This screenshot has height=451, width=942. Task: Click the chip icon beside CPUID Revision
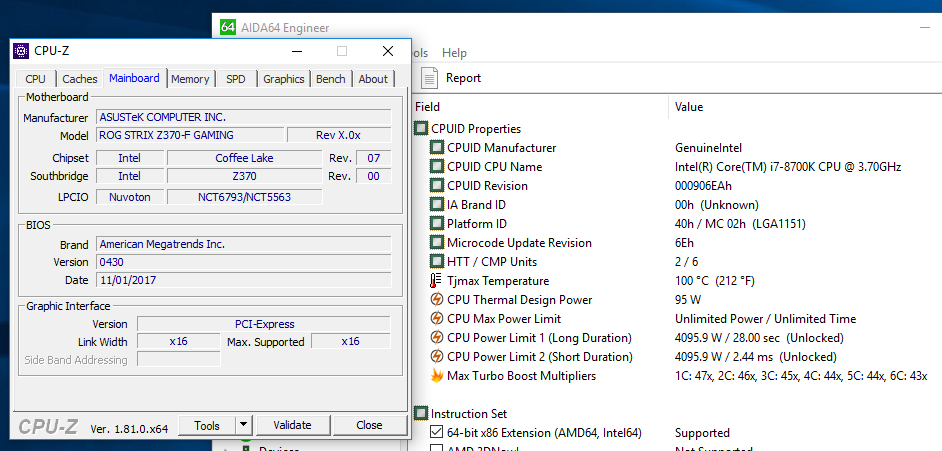pos(437,186)
